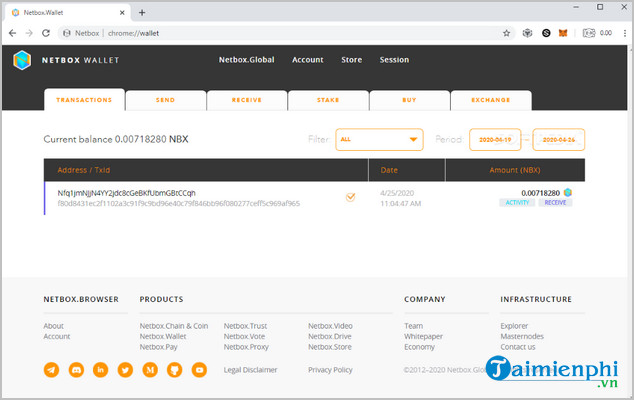Switch to the Transactions tab
The height and width of the screenshot is (400, 634).
[84, 100]
